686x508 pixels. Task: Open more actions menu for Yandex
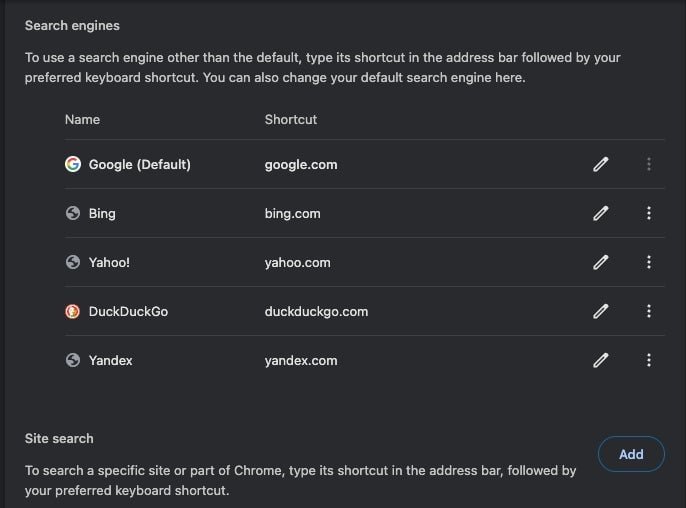pyautogui.click(x=649, y=360)
